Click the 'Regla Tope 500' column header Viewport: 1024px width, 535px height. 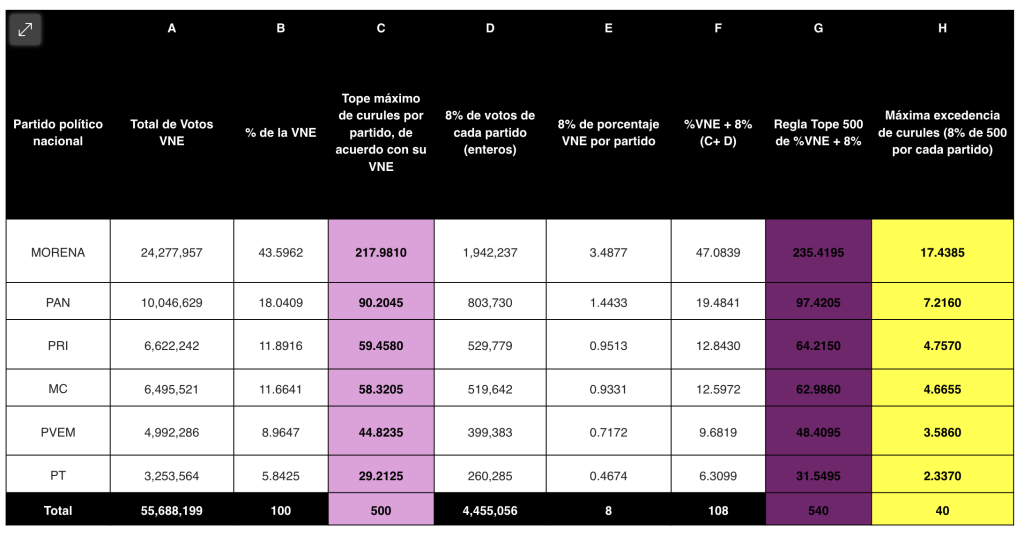[x=818, y=133]
